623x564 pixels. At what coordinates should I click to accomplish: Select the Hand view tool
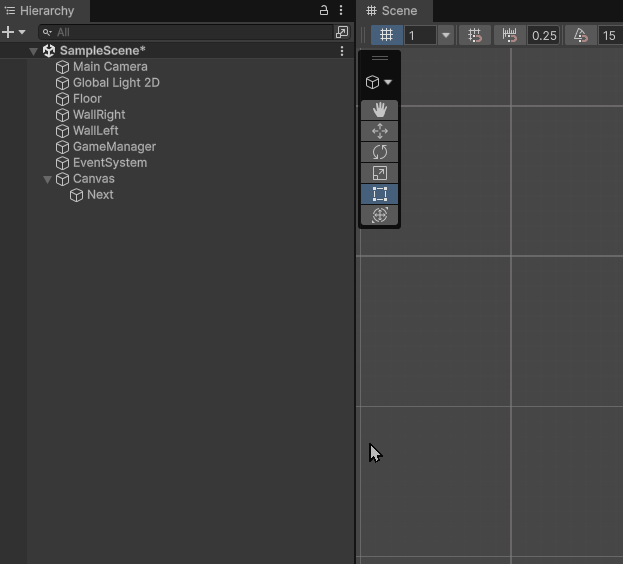(x=379, y=110)
